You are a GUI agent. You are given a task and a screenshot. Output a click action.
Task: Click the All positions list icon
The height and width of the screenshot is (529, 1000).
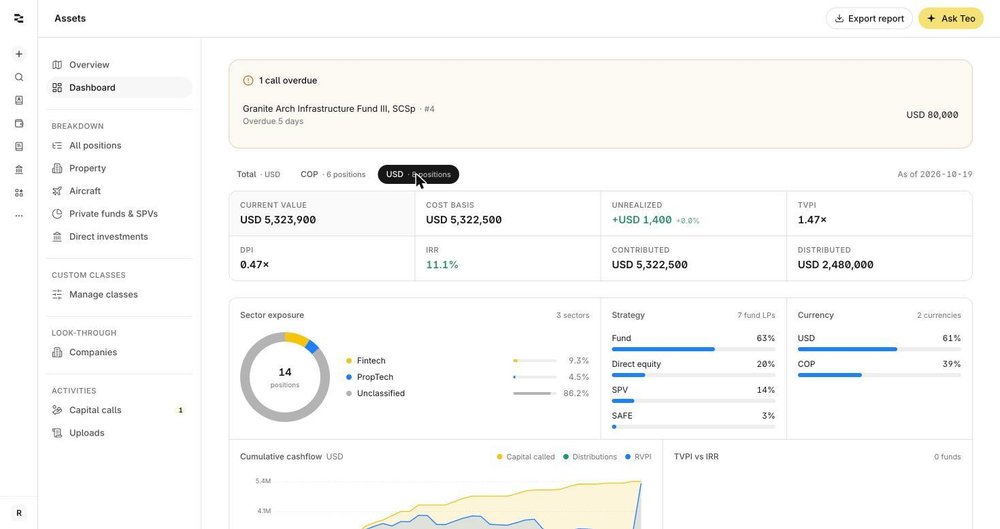coord(57,145)
